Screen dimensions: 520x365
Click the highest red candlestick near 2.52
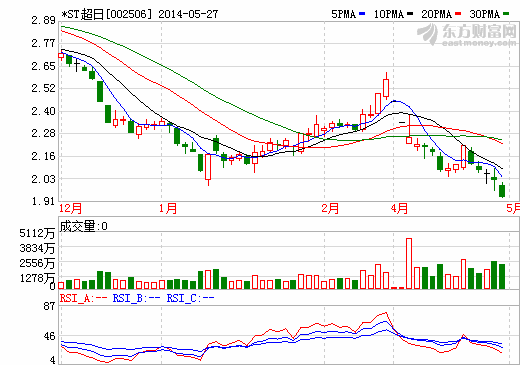(386, 88)
